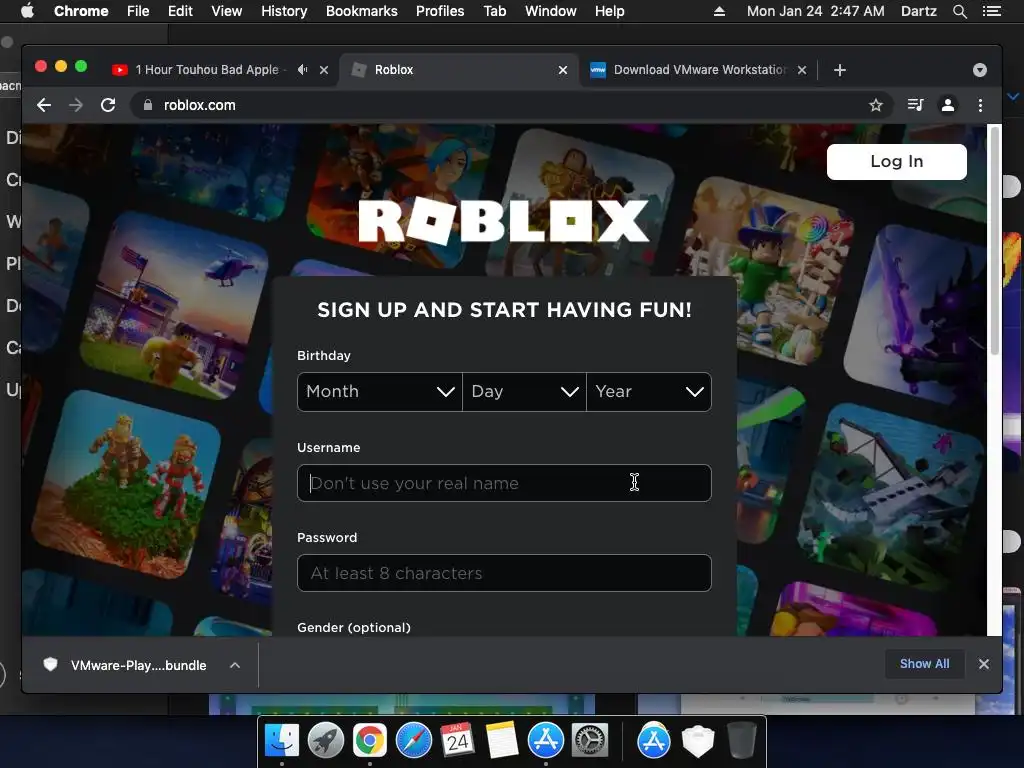Close the 1 Hour Touhou Bad Apple tab
The width and height of the screenshot is (1024, 768).
[x=324, y=70]
